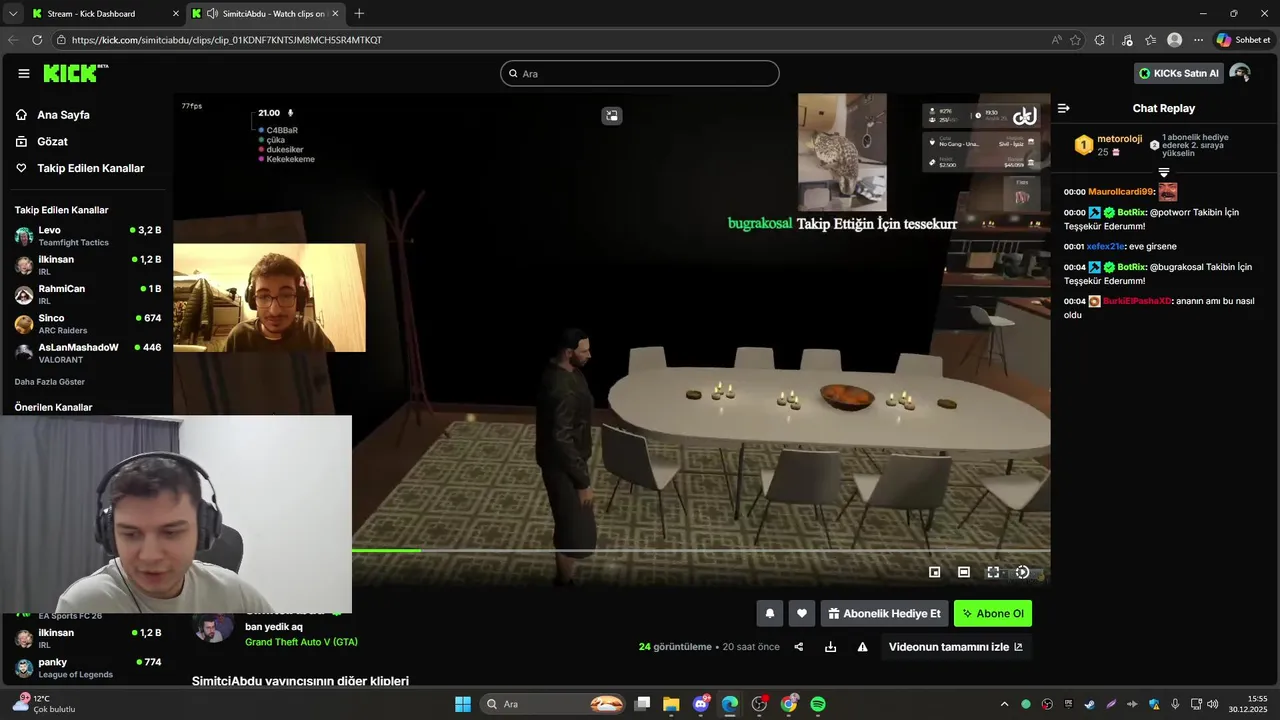The width and height of the screenshot is (1280, 720).
Task: Download the clip
Action: [x=830, y=647]
